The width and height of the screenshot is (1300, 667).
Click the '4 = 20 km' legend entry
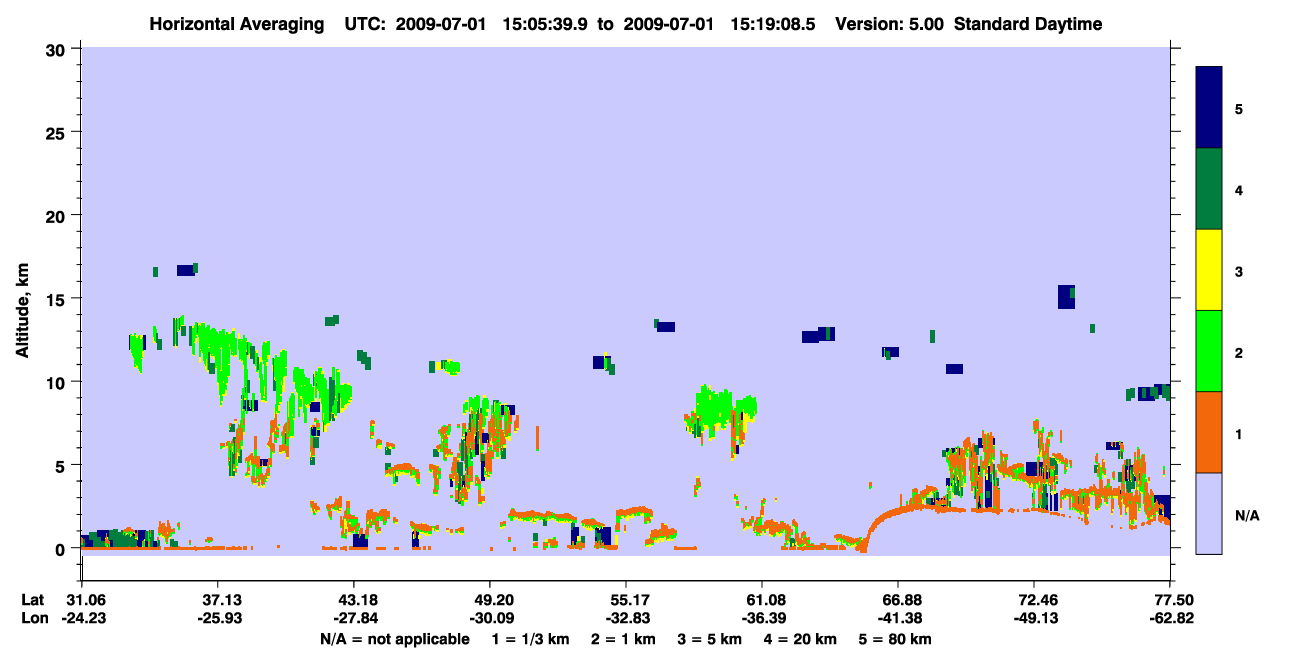[798, 639]
